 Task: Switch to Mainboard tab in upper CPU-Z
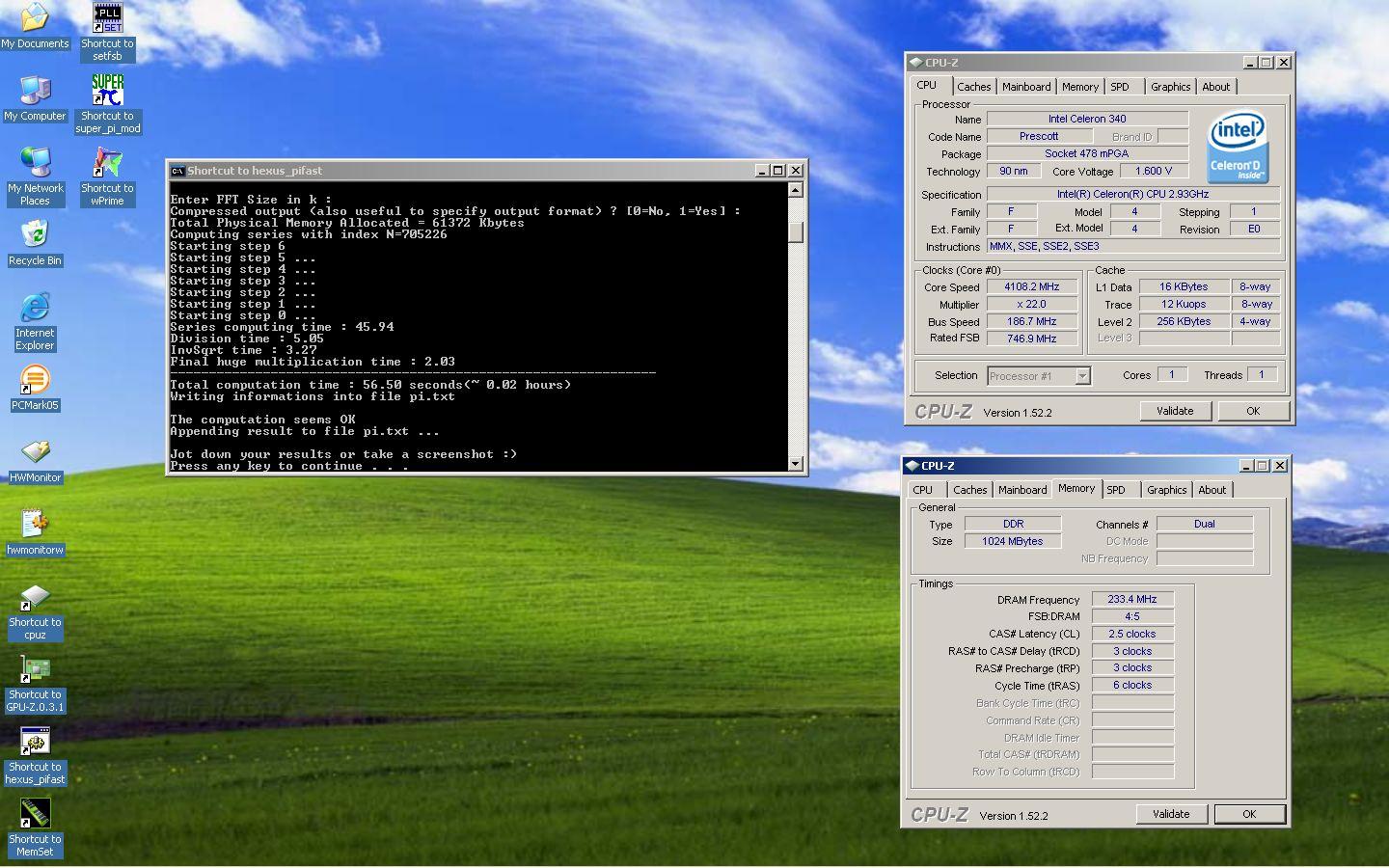(x=1026, y=87)
